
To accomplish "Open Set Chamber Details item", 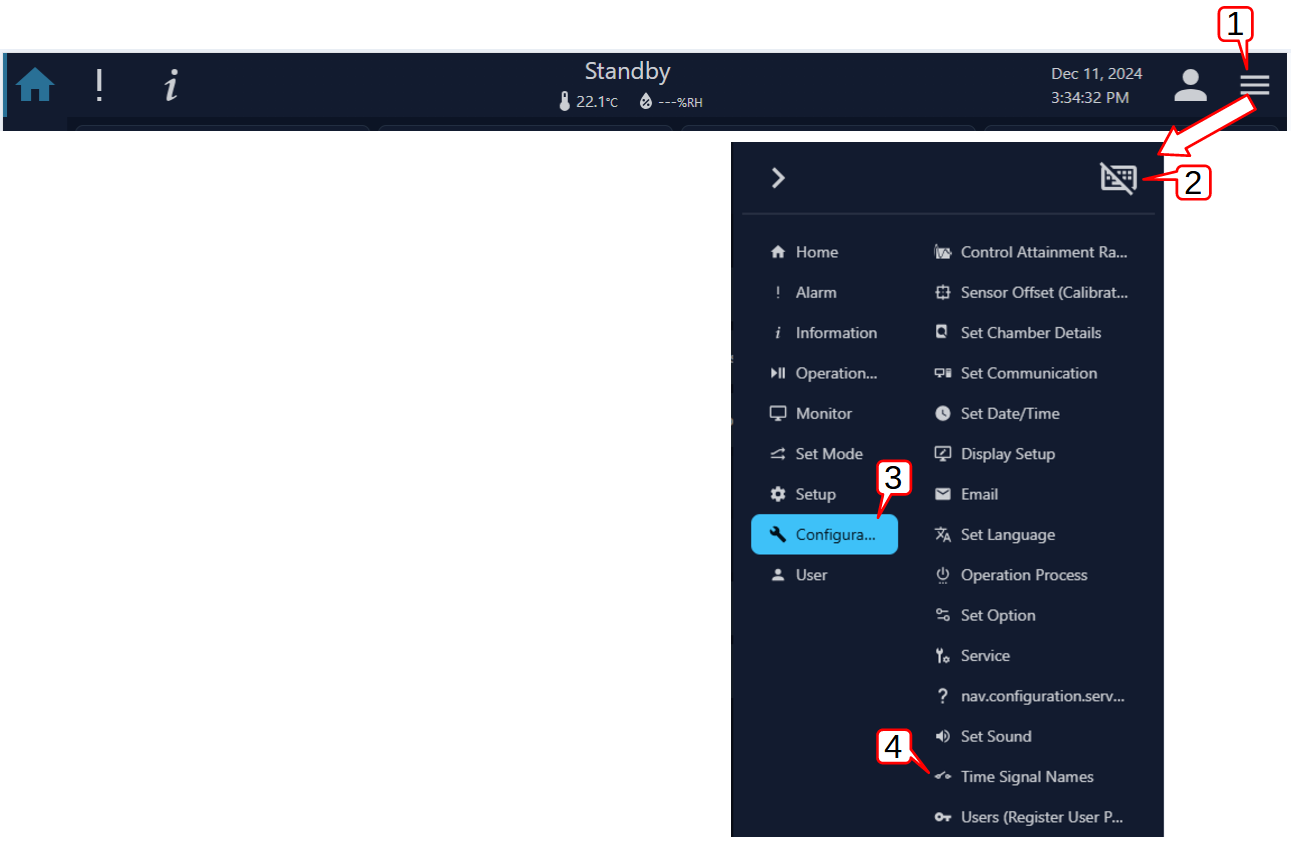I will click(x=1031, y=333).
